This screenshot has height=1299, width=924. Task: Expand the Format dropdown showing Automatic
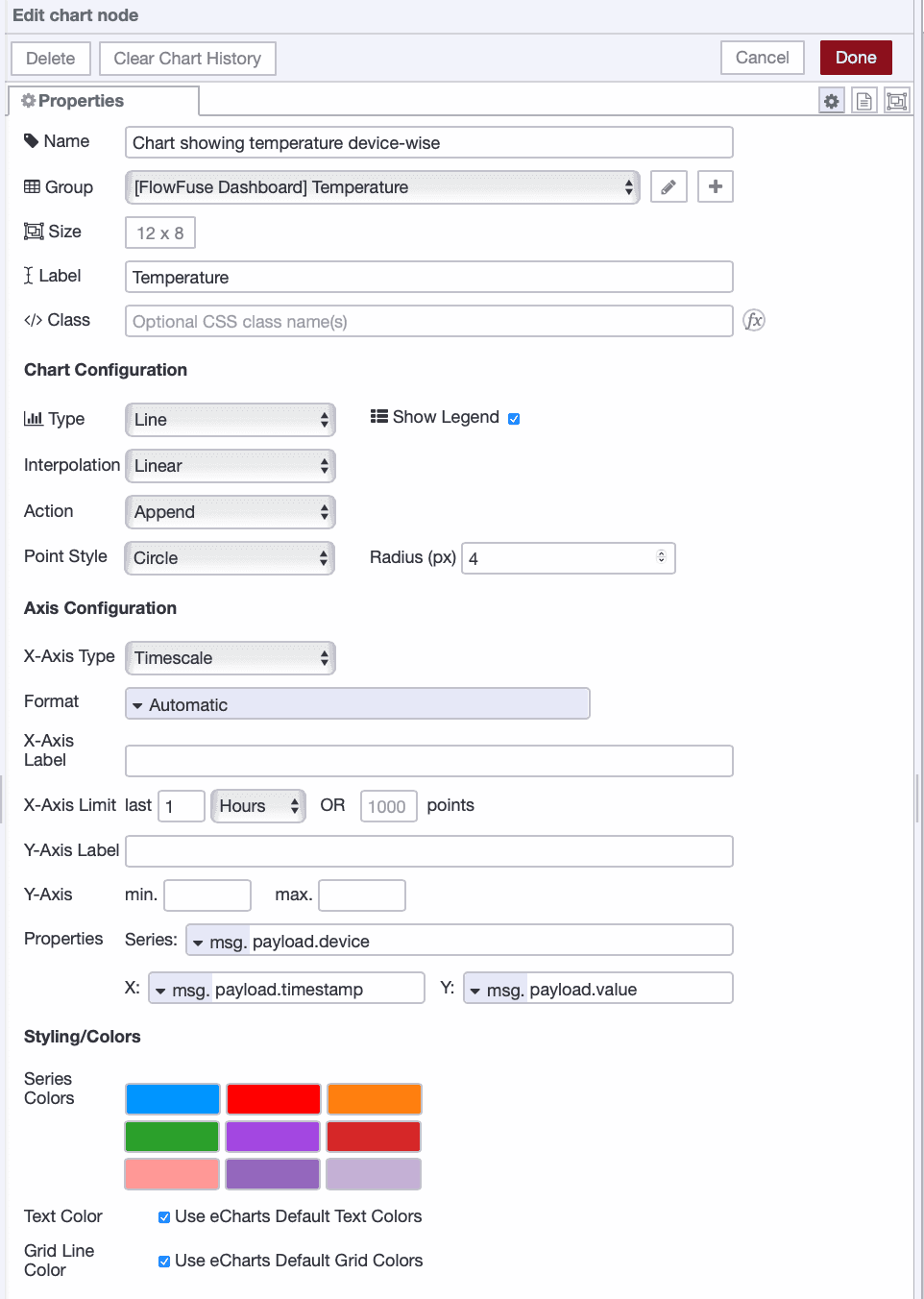pyautogui.click(x=356, y=704)
